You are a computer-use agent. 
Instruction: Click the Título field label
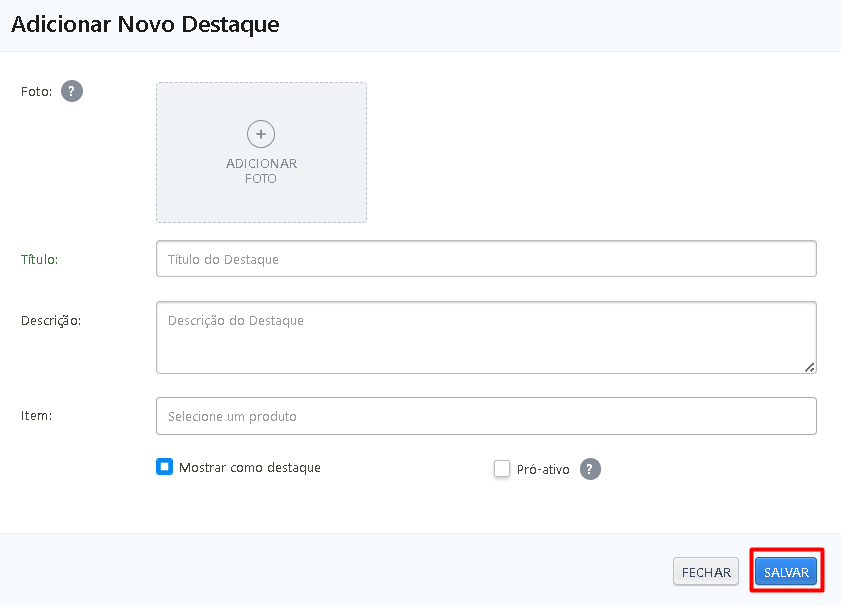click(40, 259)
